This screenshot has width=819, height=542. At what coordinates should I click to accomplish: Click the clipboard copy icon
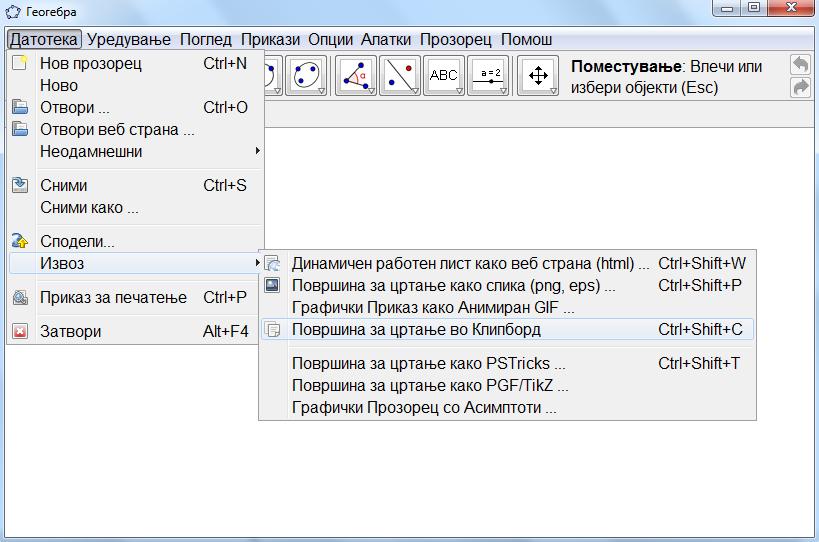[x=272, y=329]
